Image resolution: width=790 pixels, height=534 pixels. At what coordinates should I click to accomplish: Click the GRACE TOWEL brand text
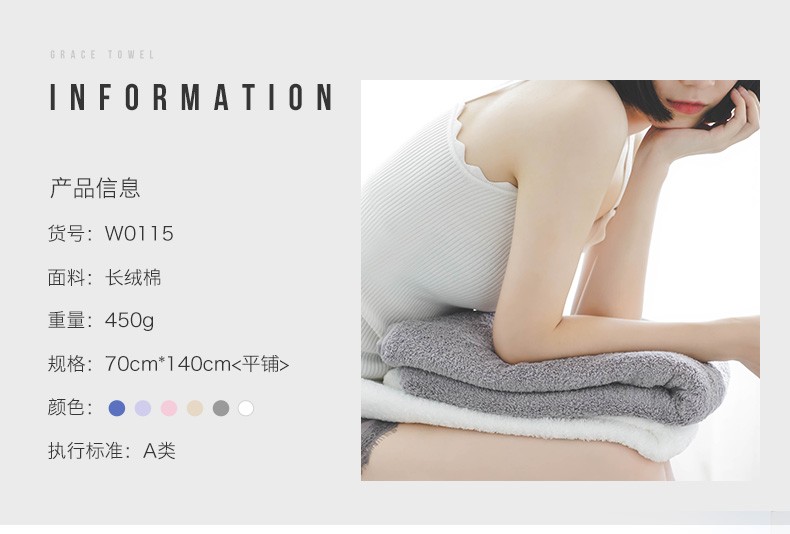102,54
